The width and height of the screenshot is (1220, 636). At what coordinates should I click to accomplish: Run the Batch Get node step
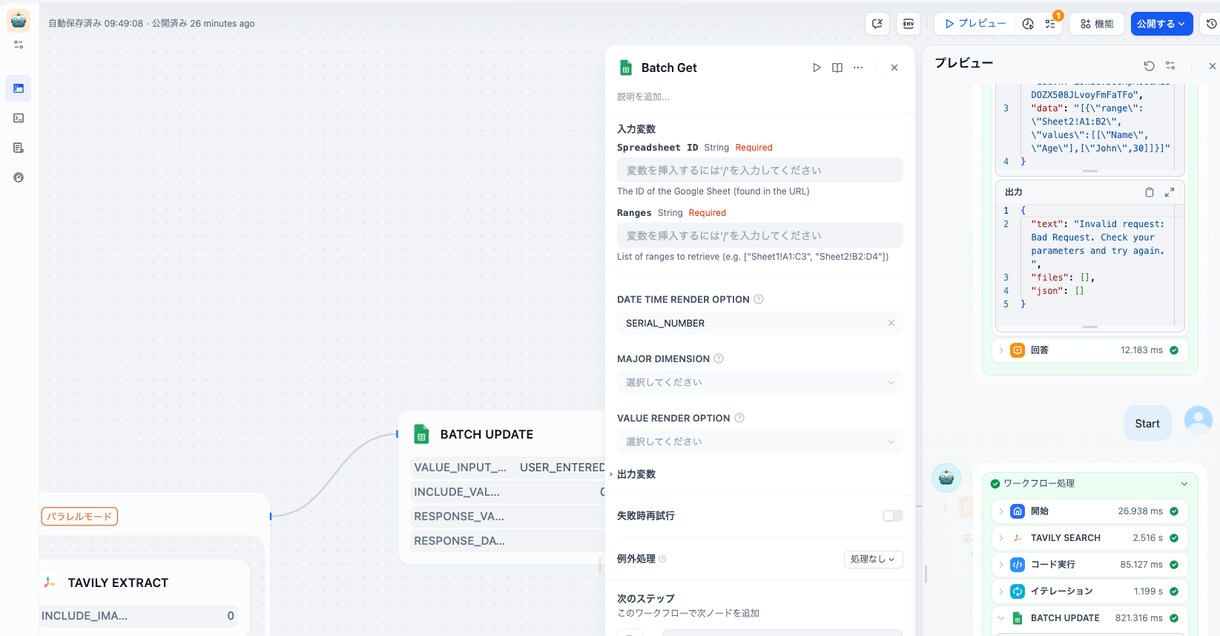(816, 68)
